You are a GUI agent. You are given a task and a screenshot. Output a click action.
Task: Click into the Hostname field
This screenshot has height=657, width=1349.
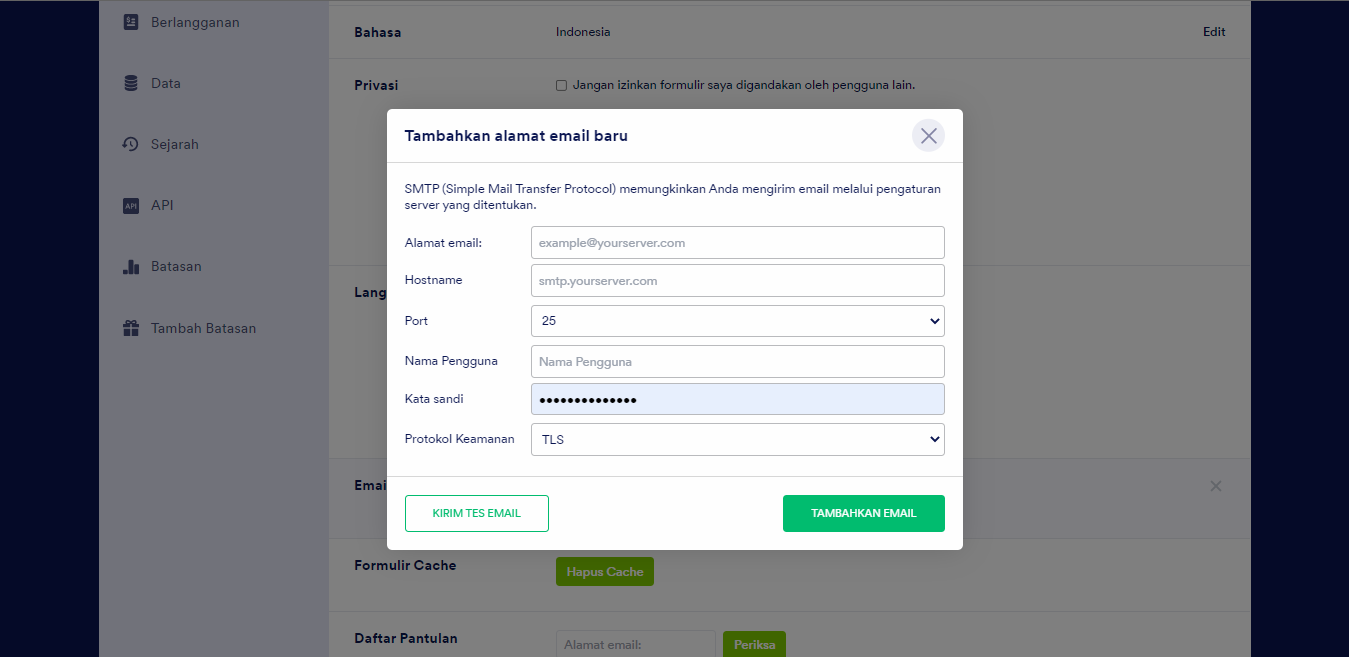[737, 281]
